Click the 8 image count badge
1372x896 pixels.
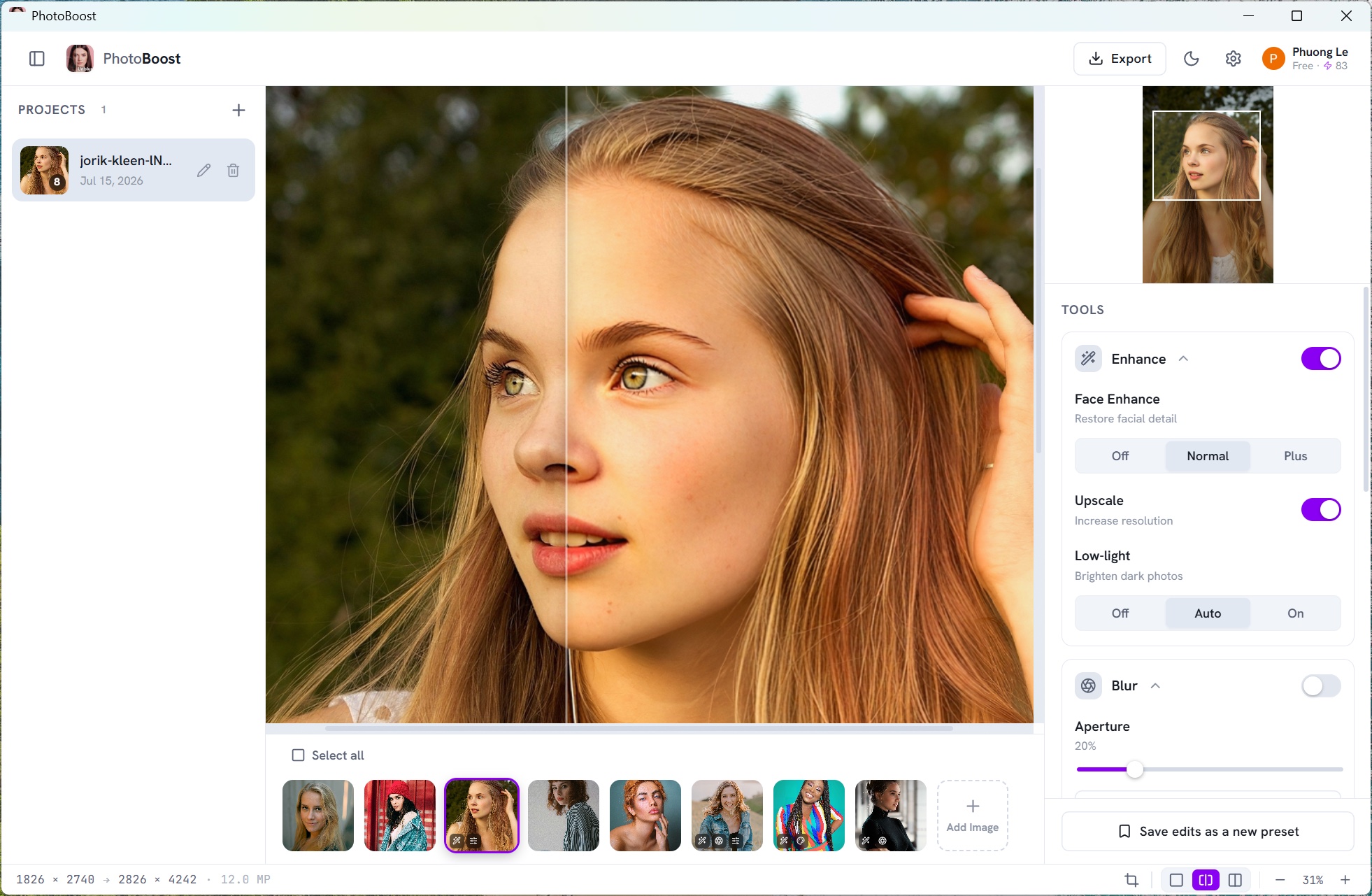(x=57, y=182)
